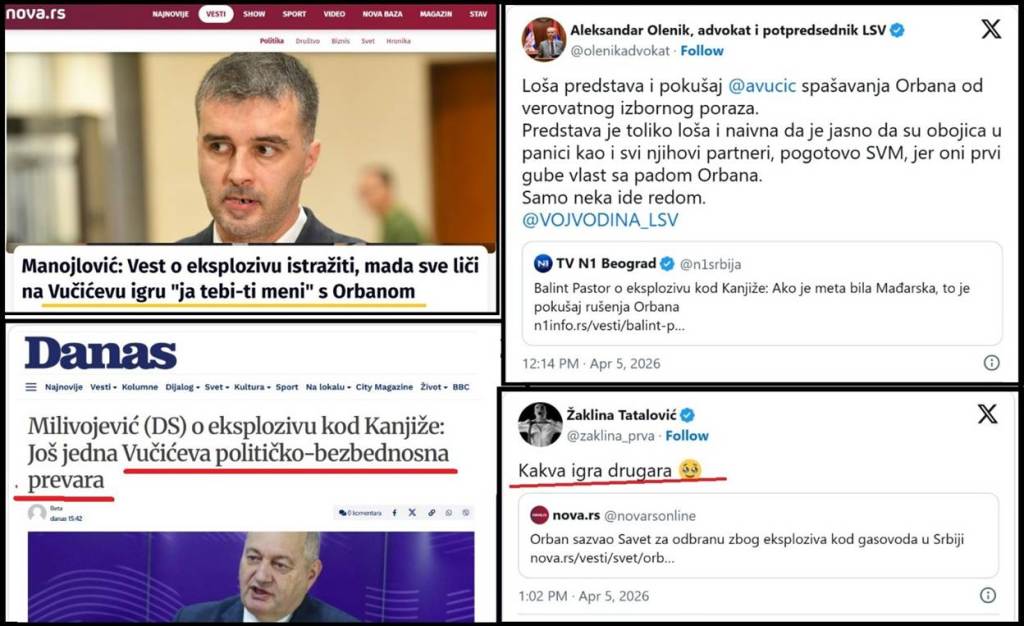Share the Danas article via X icon
1024x626 pixels.
click(412, 513)
